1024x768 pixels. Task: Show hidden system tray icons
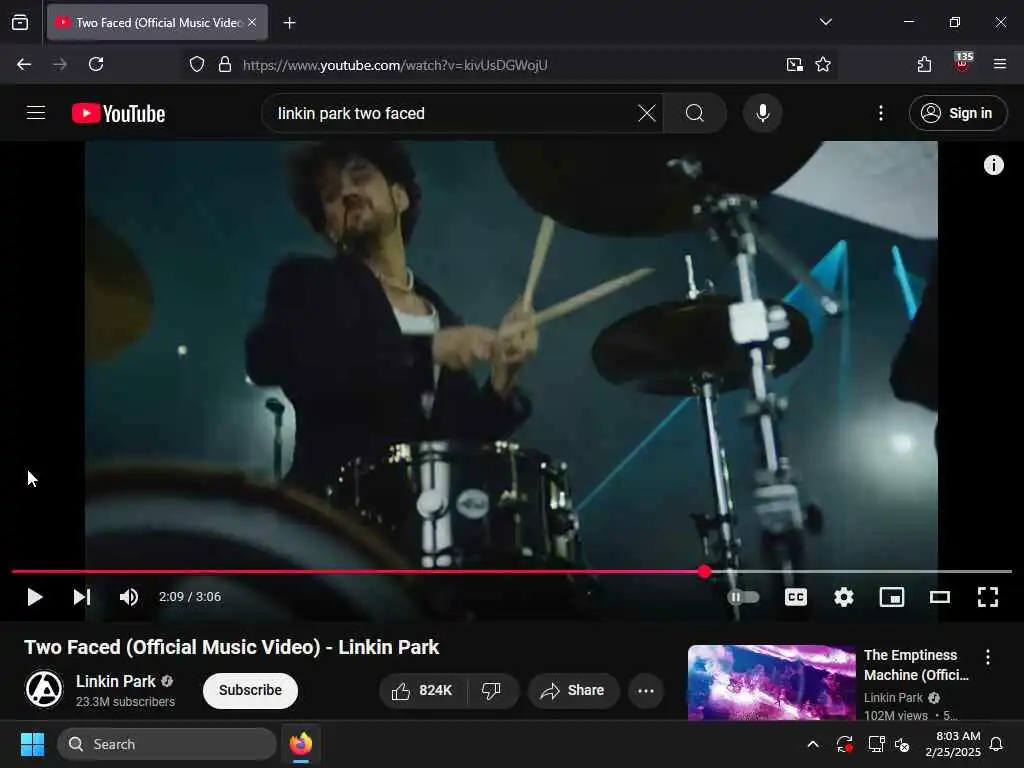tap(813, 744)
